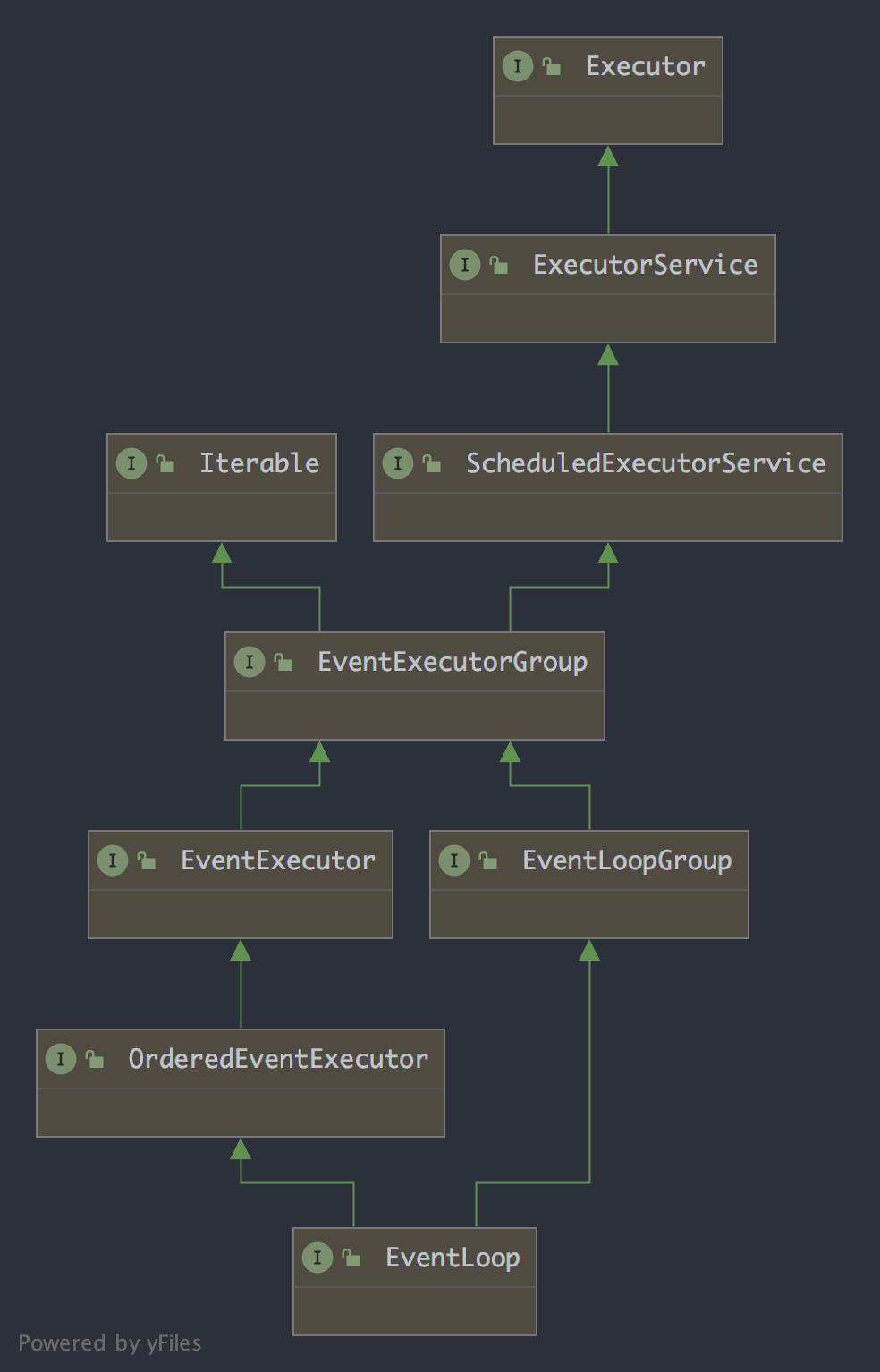Select the EventExecutor label

[278, 860]
